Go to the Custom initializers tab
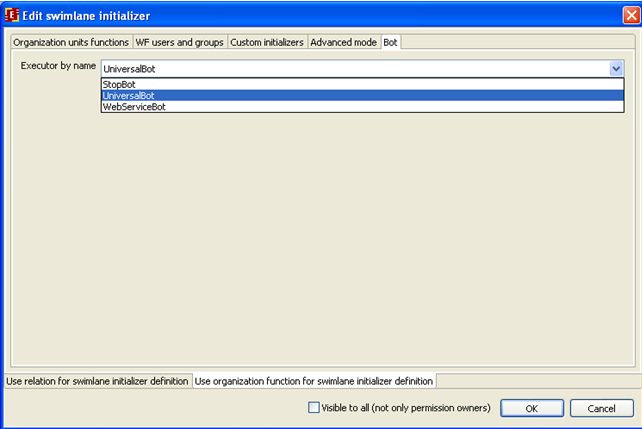 (267, 43)
